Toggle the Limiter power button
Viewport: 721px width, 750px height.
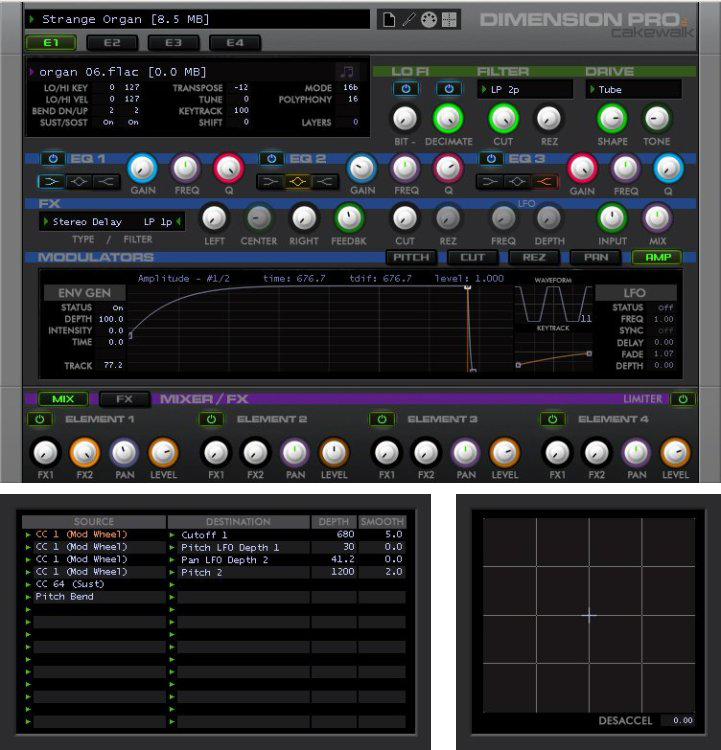tap(683, 399)
